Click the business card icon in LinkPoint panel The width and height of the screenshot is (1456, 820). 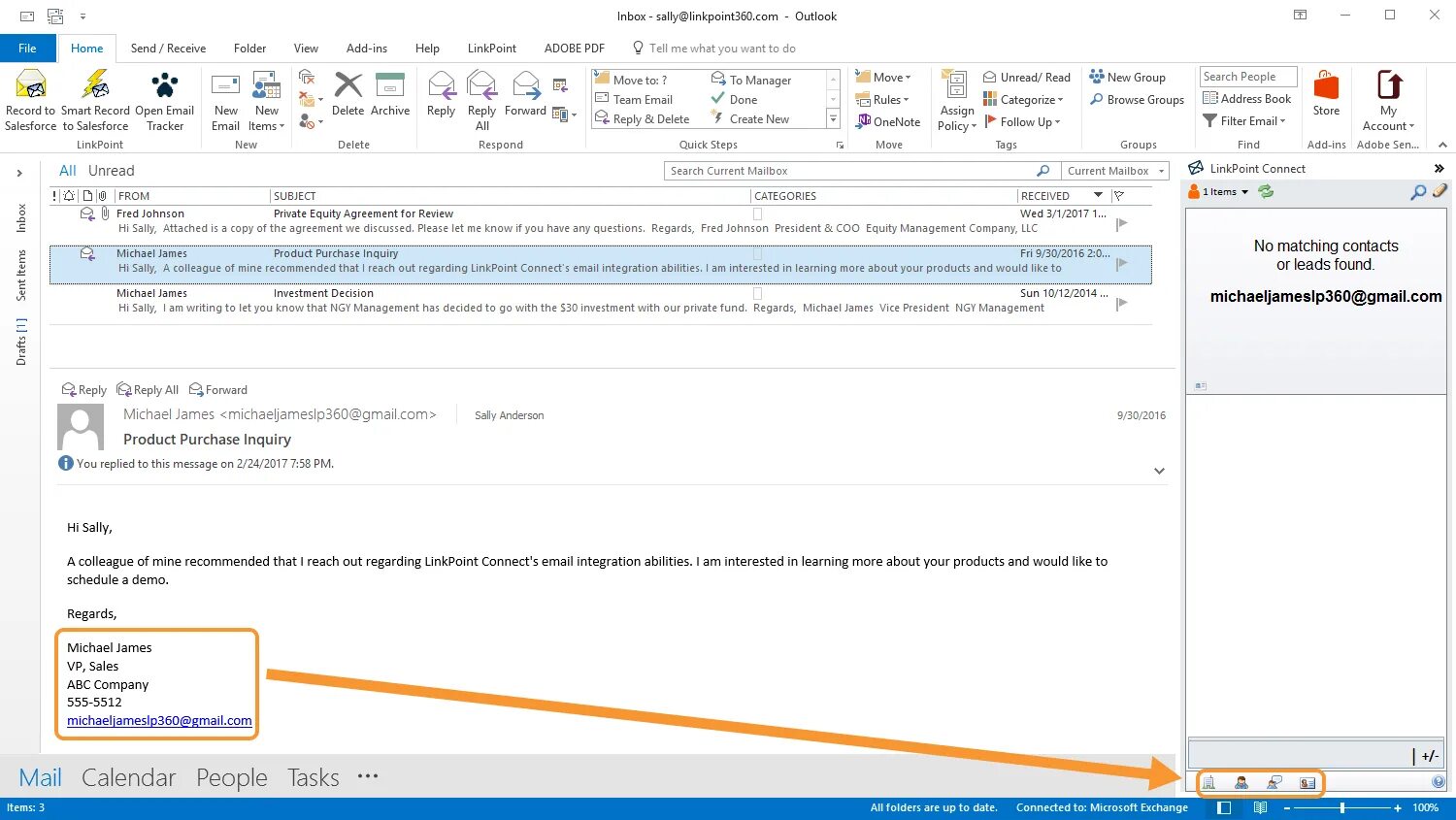(x=1307, y=782)
